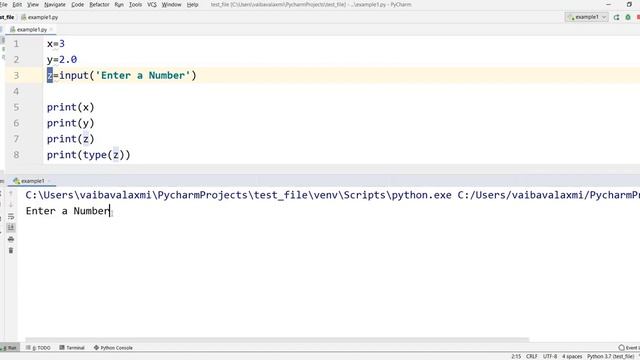This screenshot has height=360, width=640.
Task: Open the Navigate menu
Action: [x=55, y=4]
